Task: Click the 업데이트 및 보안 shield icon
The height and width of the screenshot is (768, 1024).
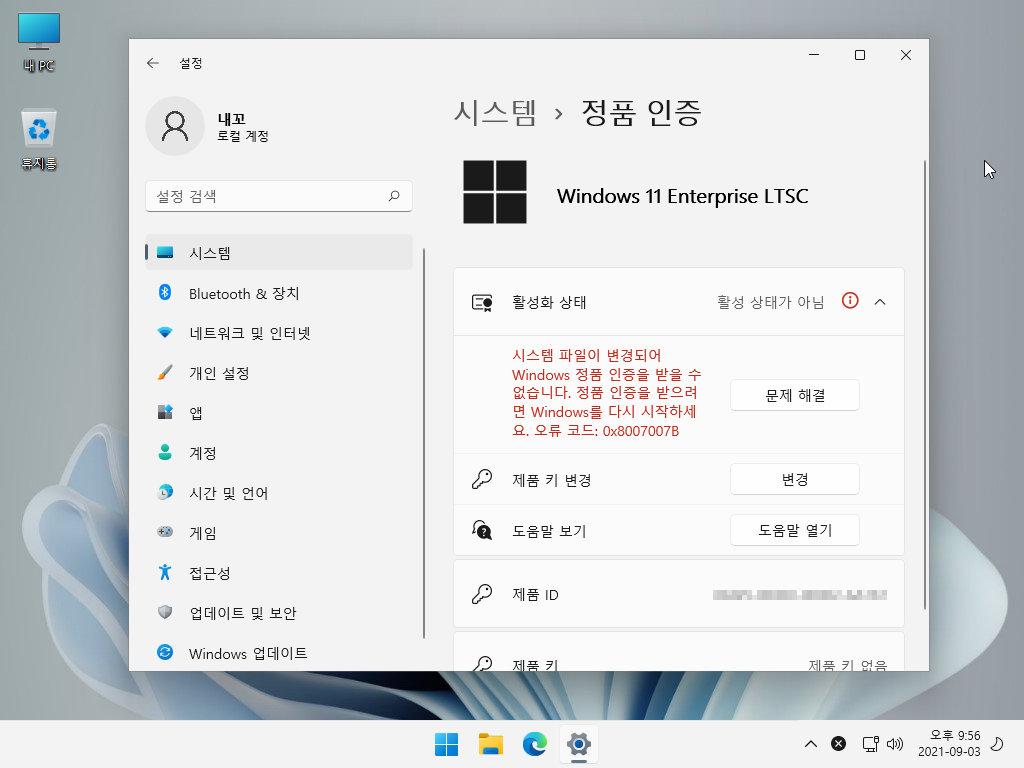Action: click(165, 613)
